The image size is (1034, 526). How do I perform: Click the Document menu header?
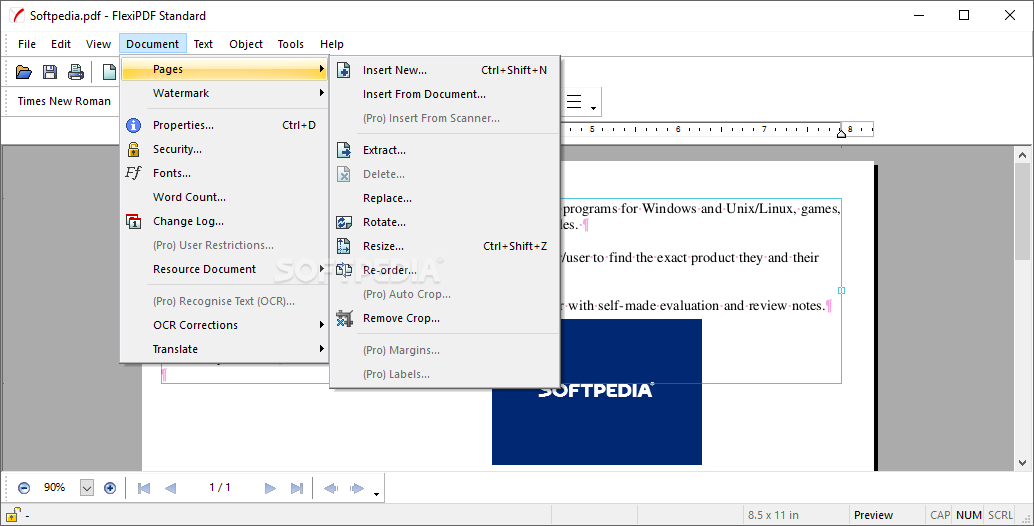point(152,44)
